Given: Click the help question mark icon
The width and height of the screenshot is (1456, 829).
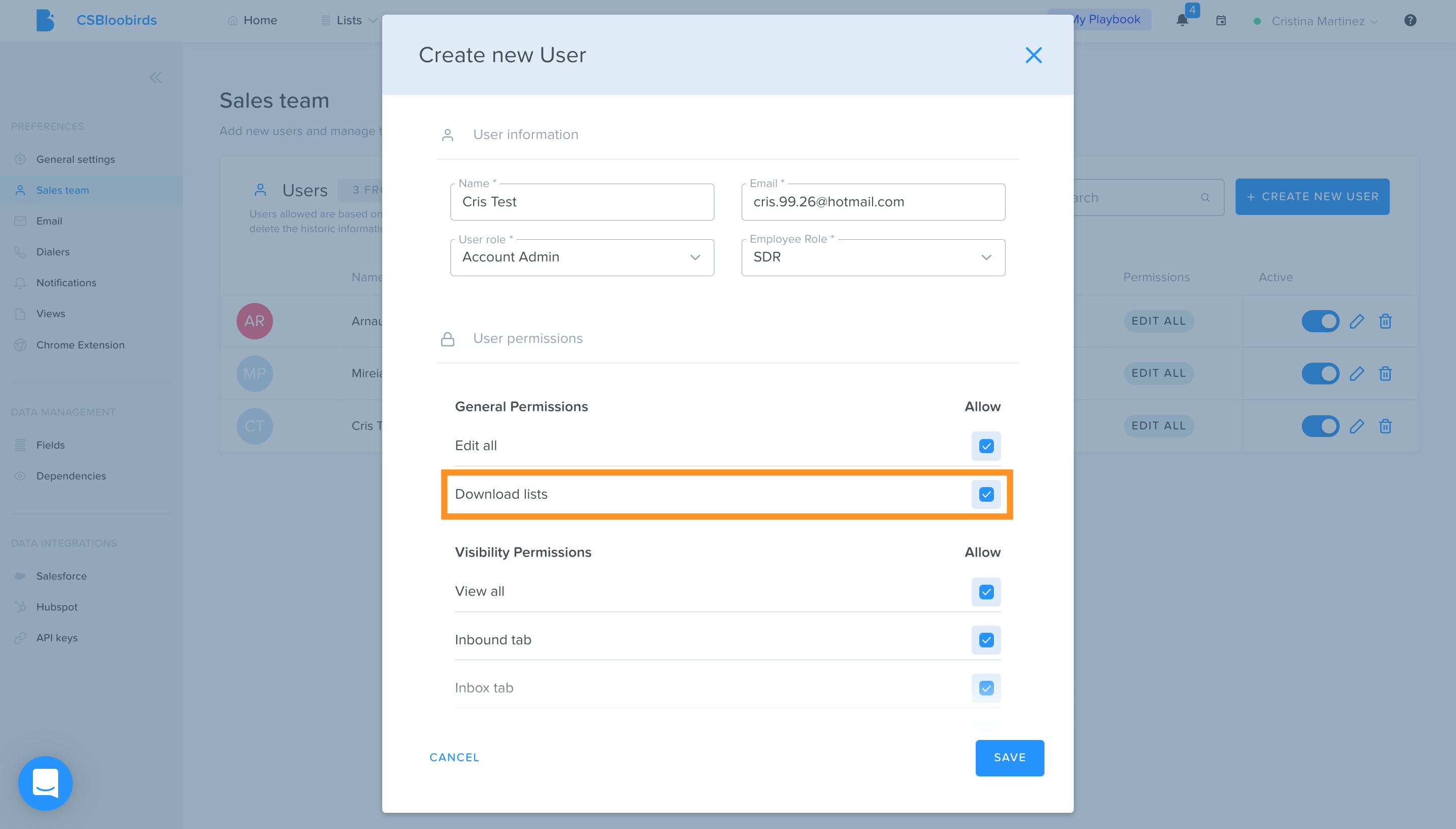Looking at the screenshot, I should [1410, 21].
